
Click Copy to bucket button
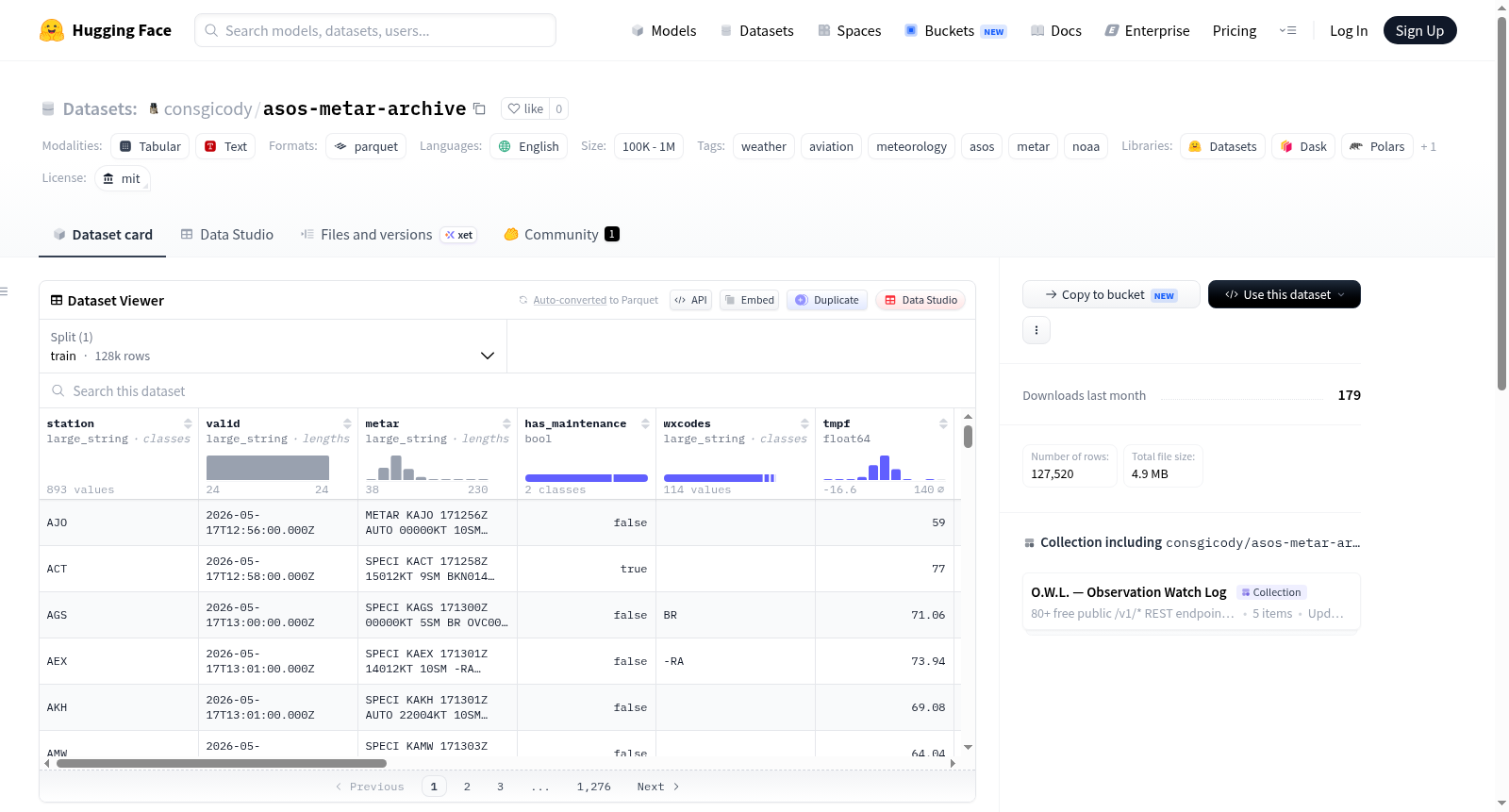(x=1111, y=294)
